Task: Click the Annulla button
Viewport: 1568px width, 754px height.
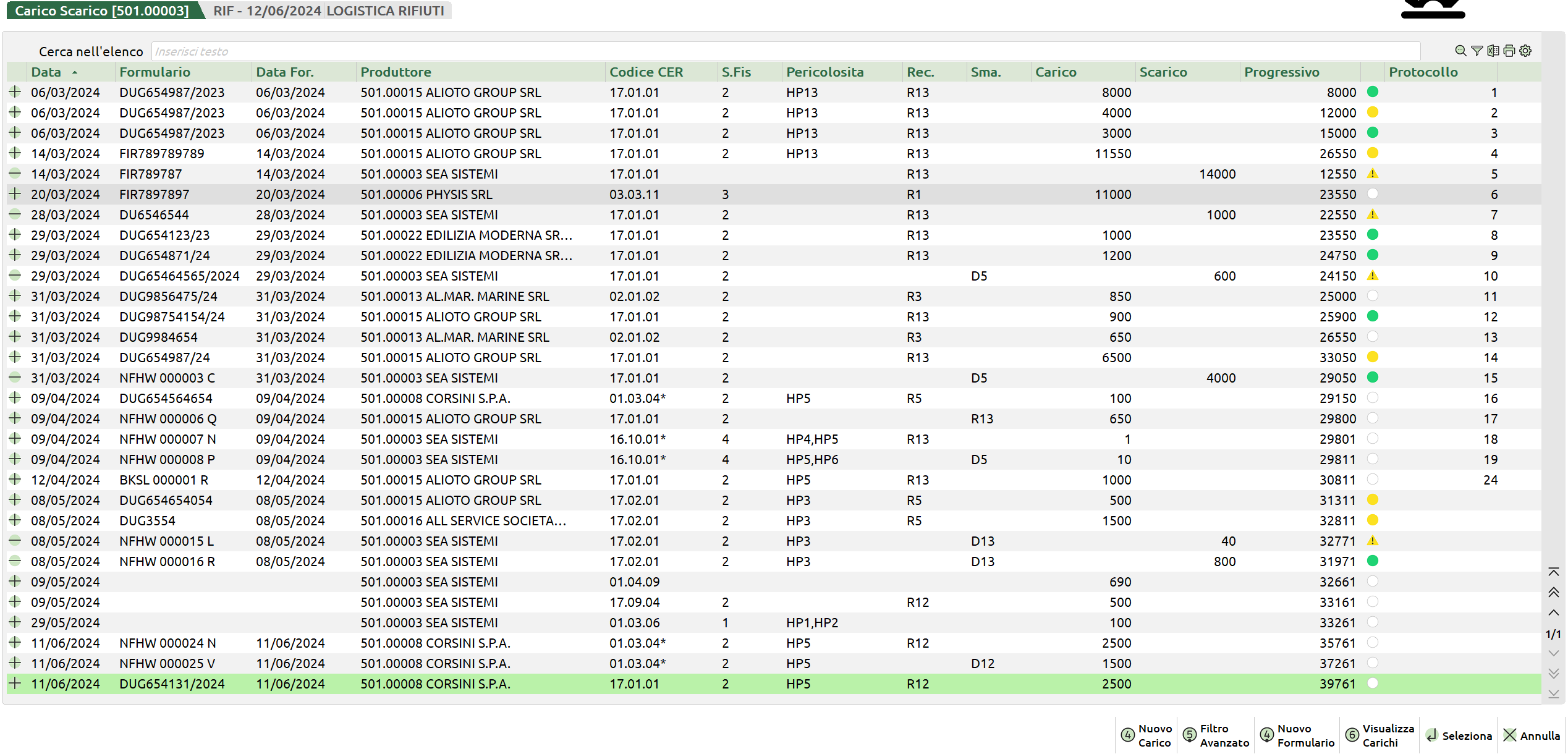Action: click(x=1532, y=735)
